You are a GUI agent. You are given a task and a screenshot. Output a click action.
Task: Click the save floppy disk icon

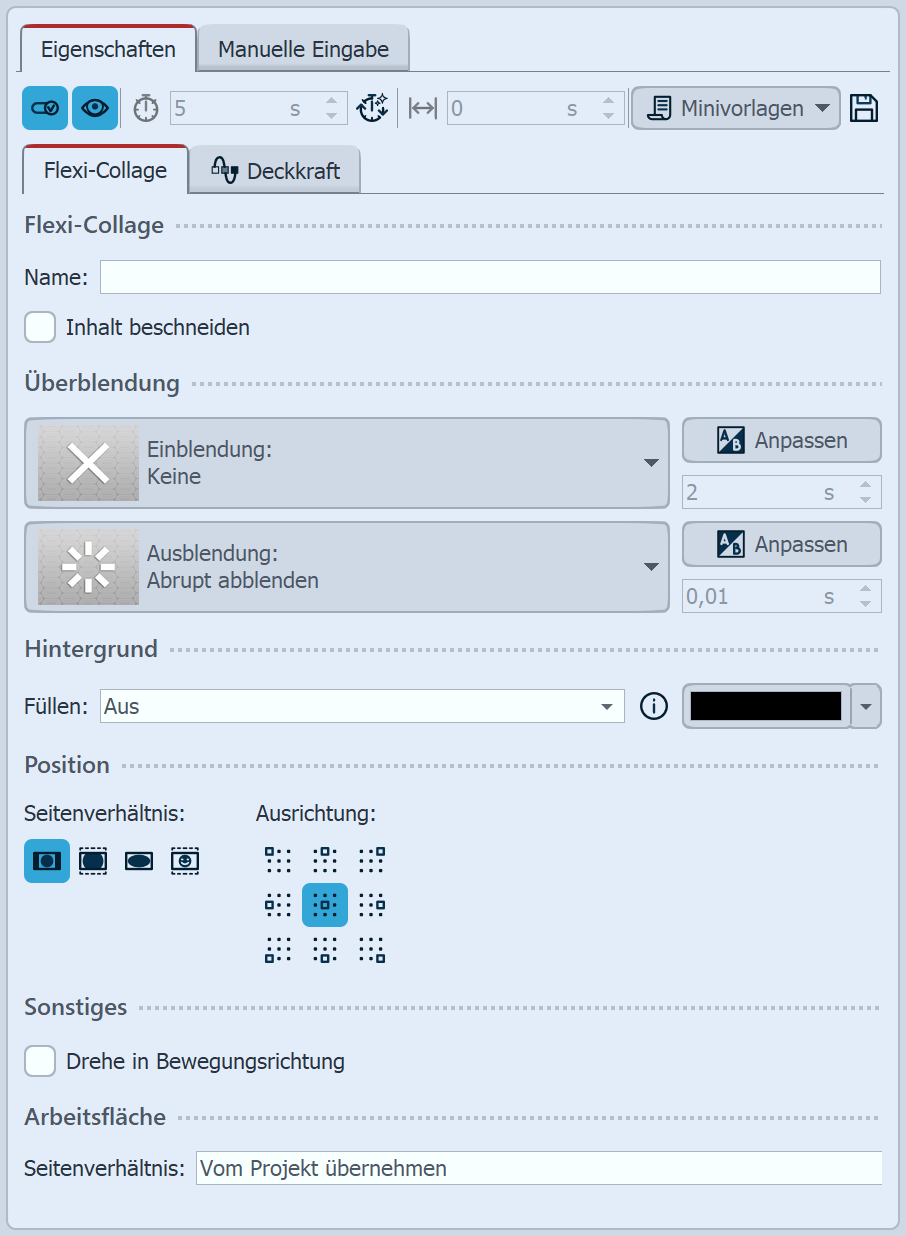point(864,108)
